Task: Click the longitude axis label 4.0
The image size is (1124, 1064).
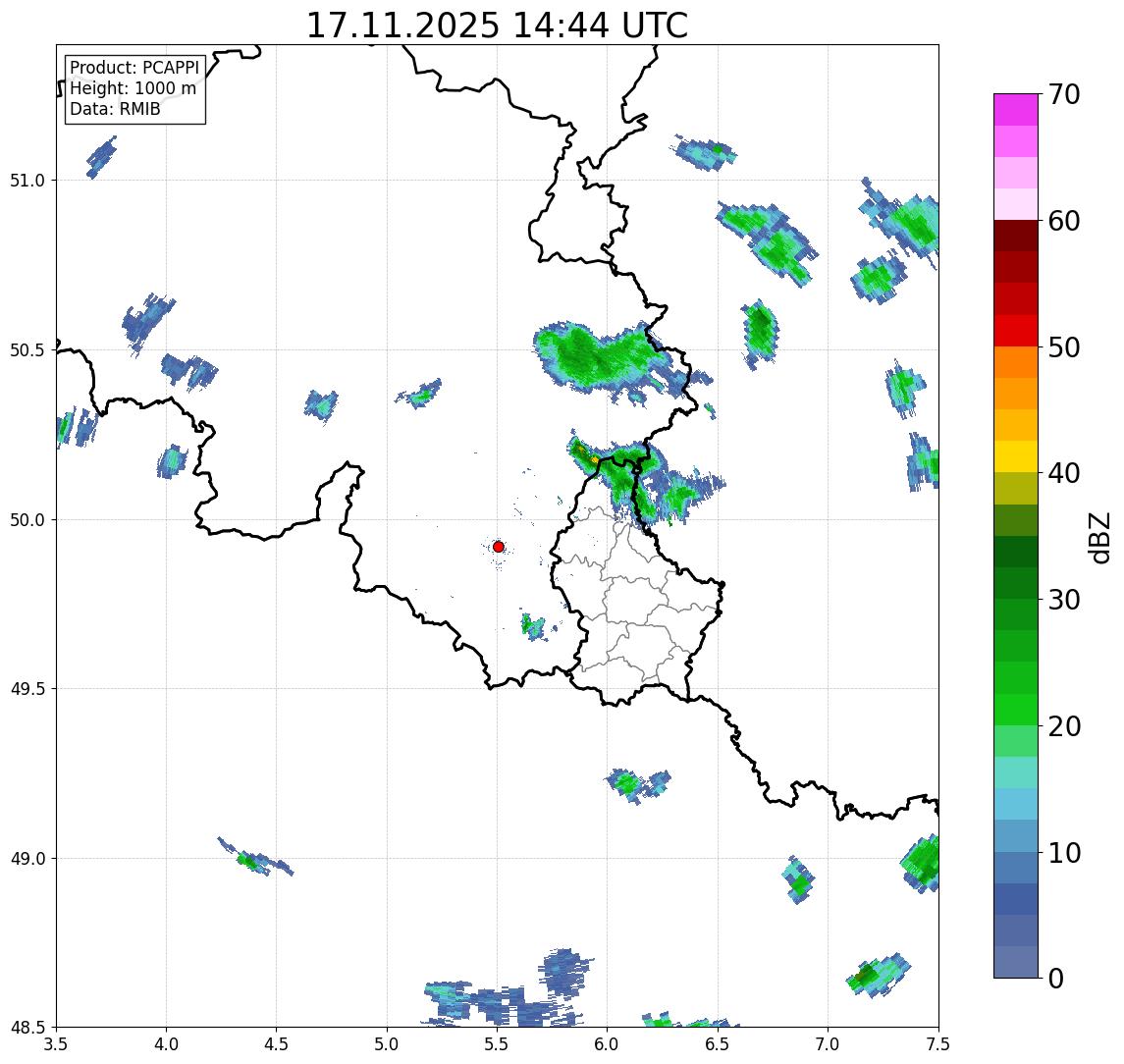Action: tap(166, 1044)
